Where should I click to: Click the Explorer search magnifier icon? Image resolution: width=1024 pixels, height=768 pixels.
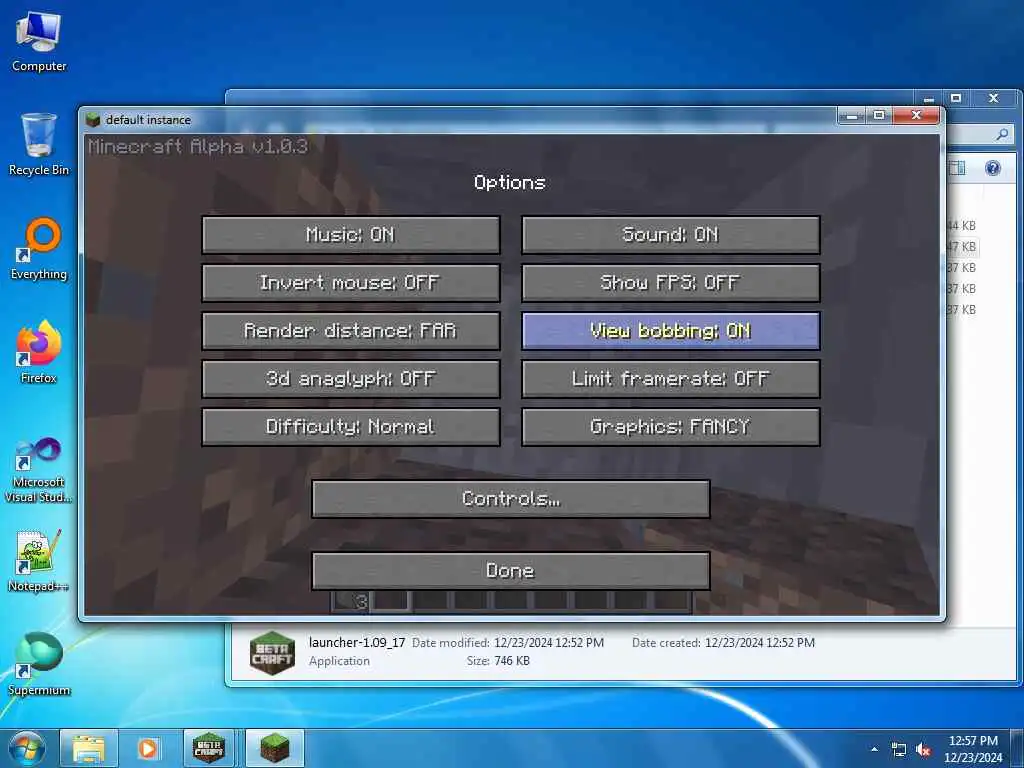coord(1002,135)
